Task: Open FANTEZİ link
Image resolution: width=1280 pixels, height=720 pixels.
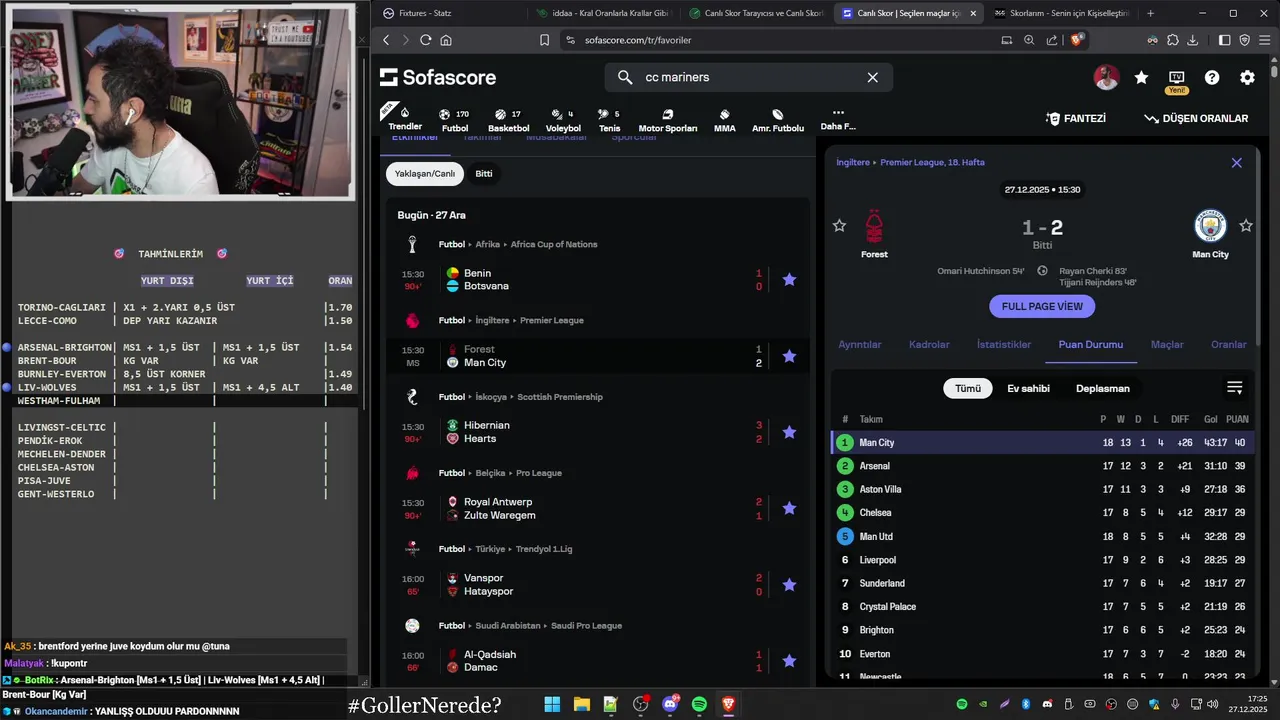Action: click(1076, 118)
